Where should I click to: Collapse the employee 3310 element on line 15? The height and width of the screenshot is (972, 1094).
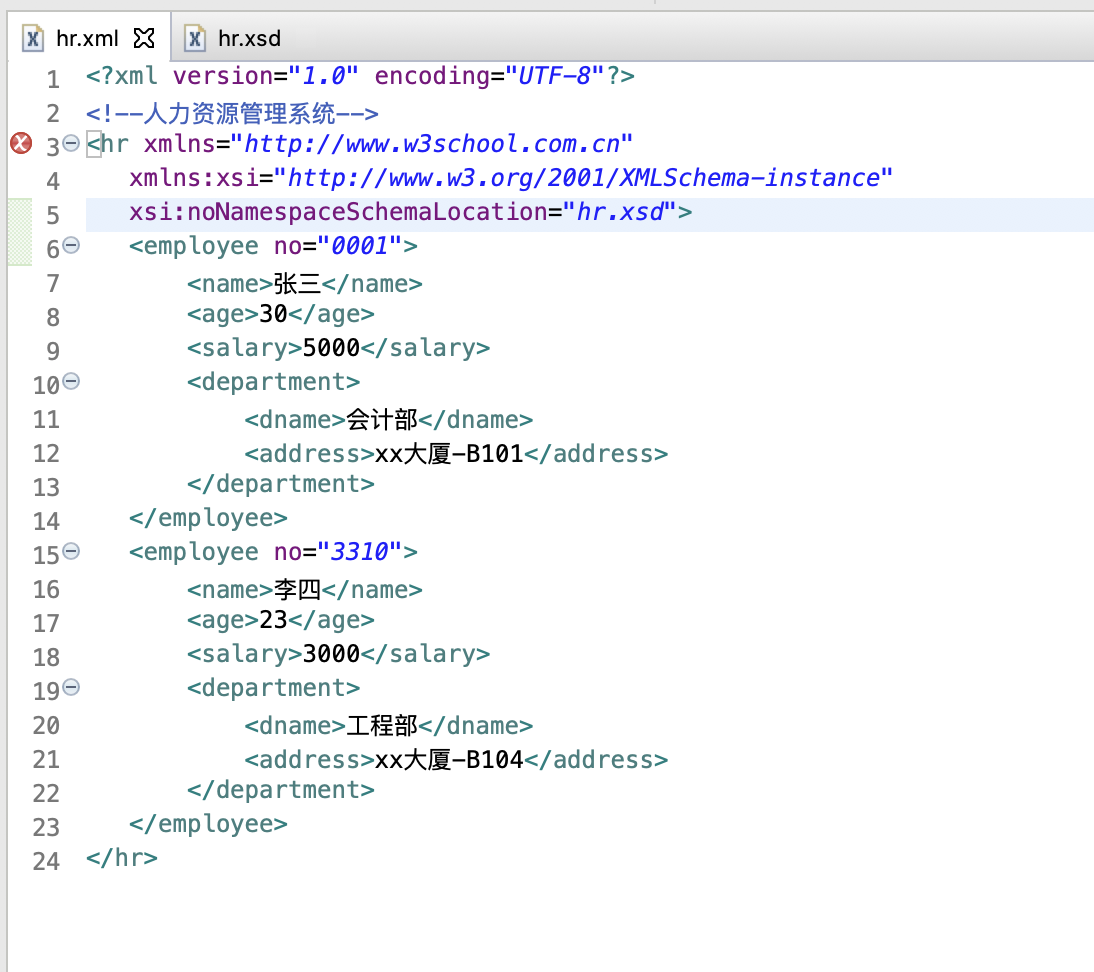[x=71, y=551]
